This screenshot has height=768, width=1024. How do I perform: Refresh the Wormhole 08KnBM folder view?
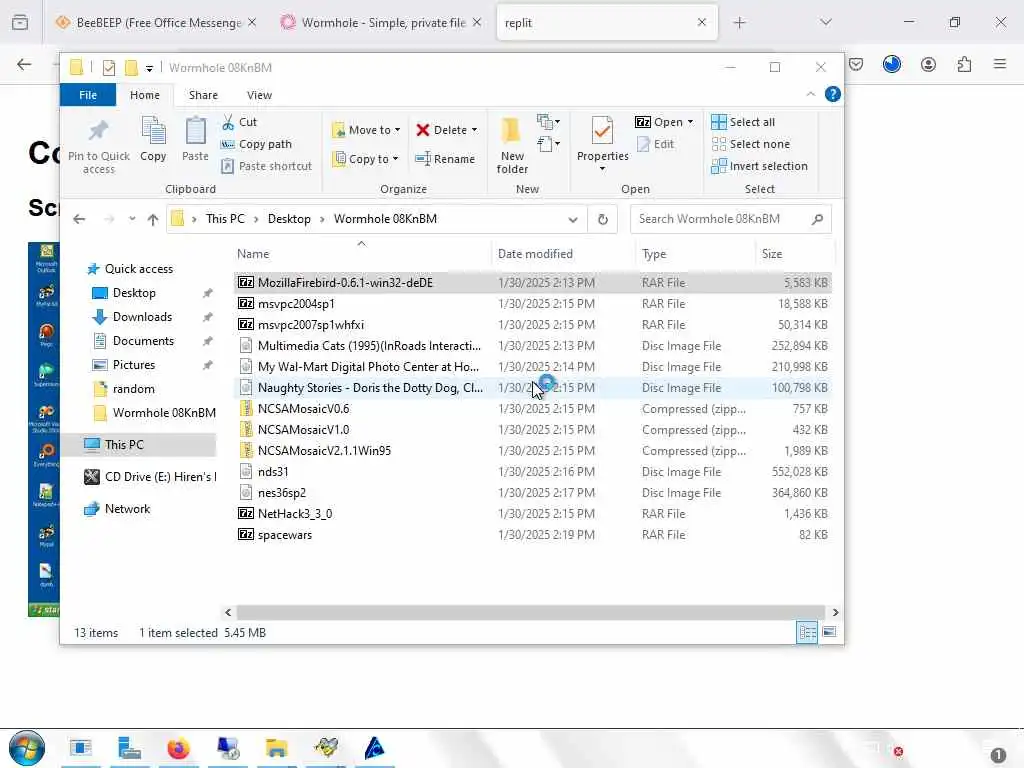pos(603,219)
